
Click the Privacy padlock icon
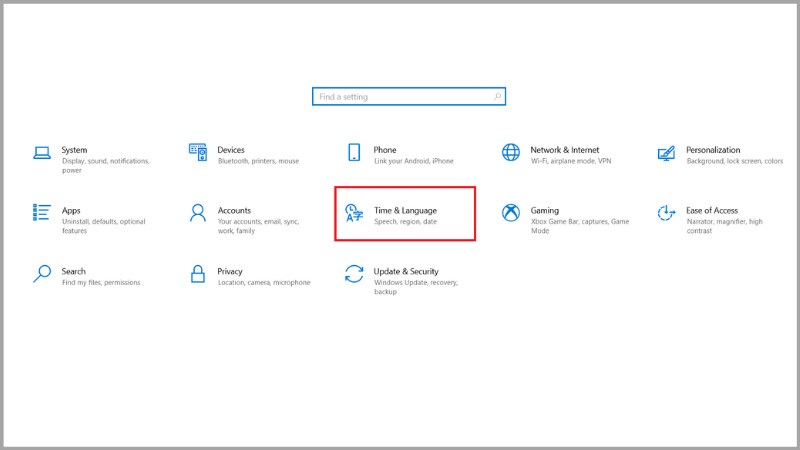pyautogui.click(x=198, y=273)
